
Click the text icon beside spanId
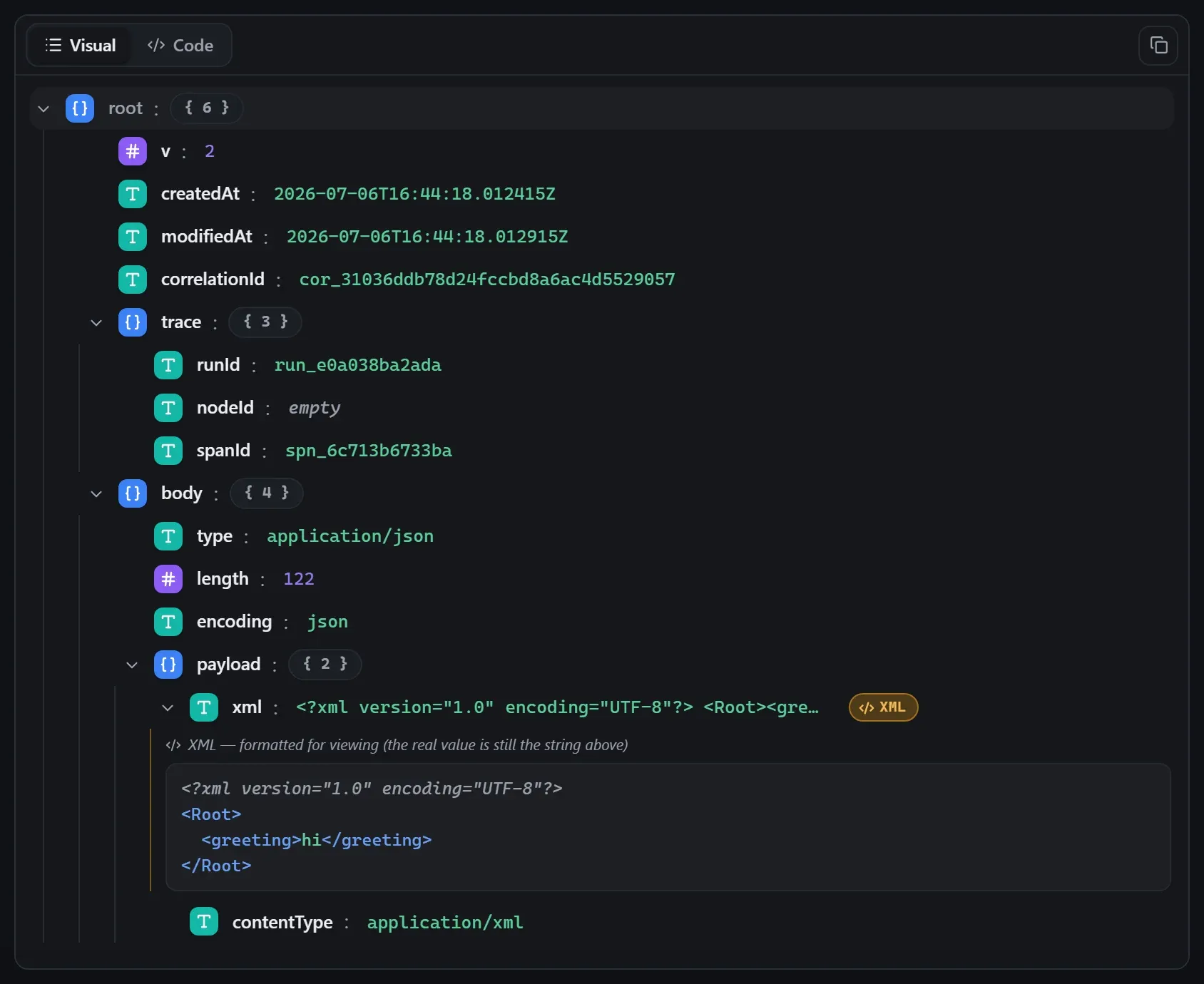click(168, 451)
